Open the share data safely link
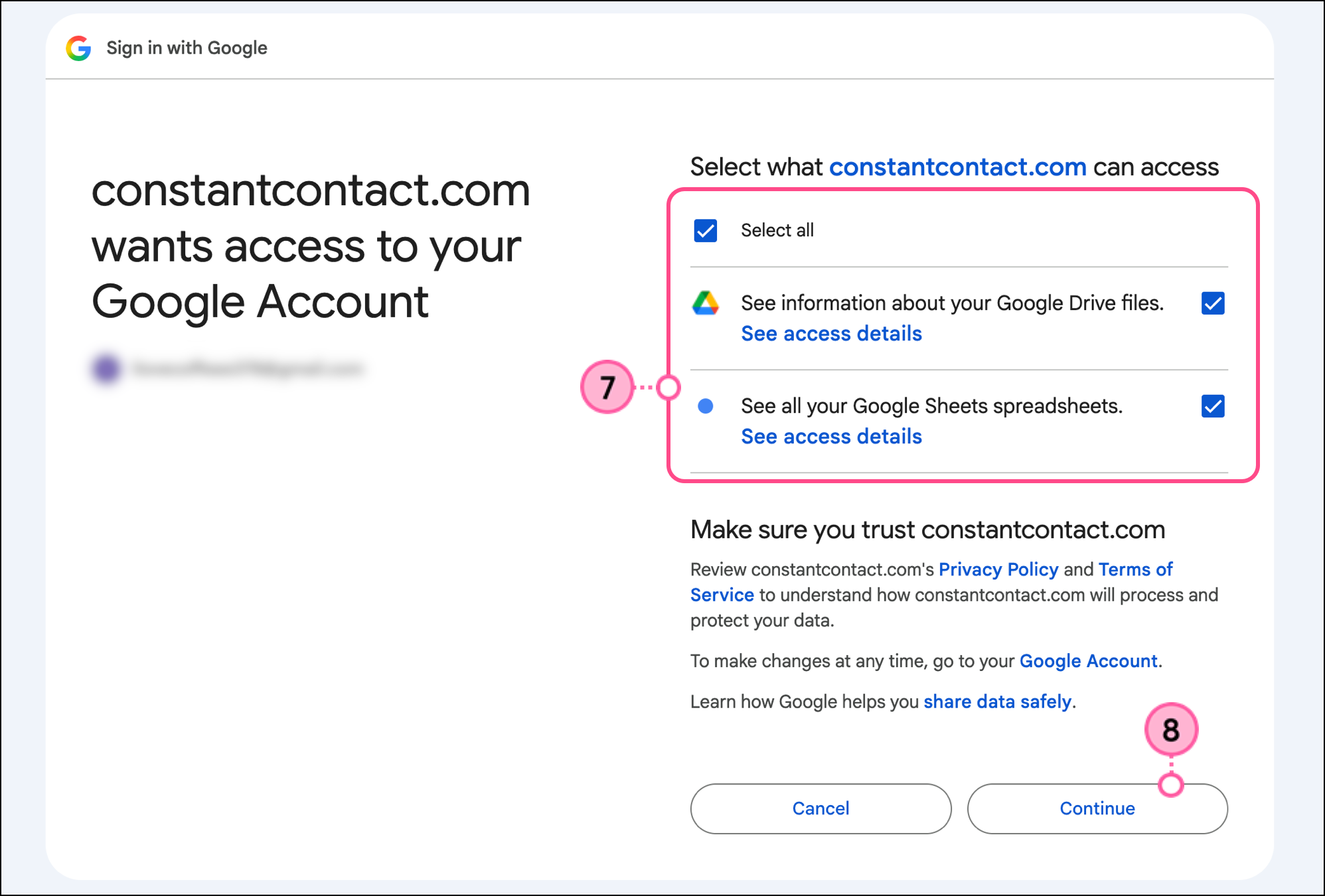 click(x=997, y=702)
